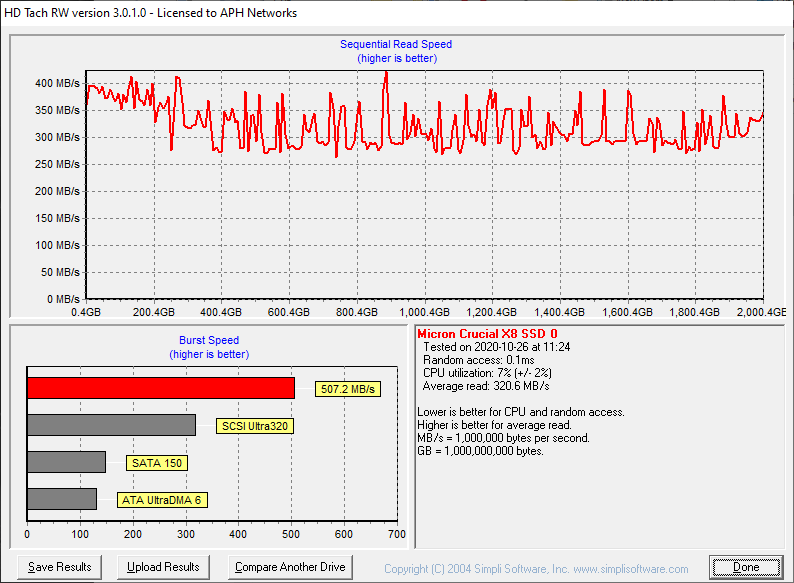Screen dimensions: 794x583
Task: Click the gray SATA 150 bar
Action: coord(66,462)
